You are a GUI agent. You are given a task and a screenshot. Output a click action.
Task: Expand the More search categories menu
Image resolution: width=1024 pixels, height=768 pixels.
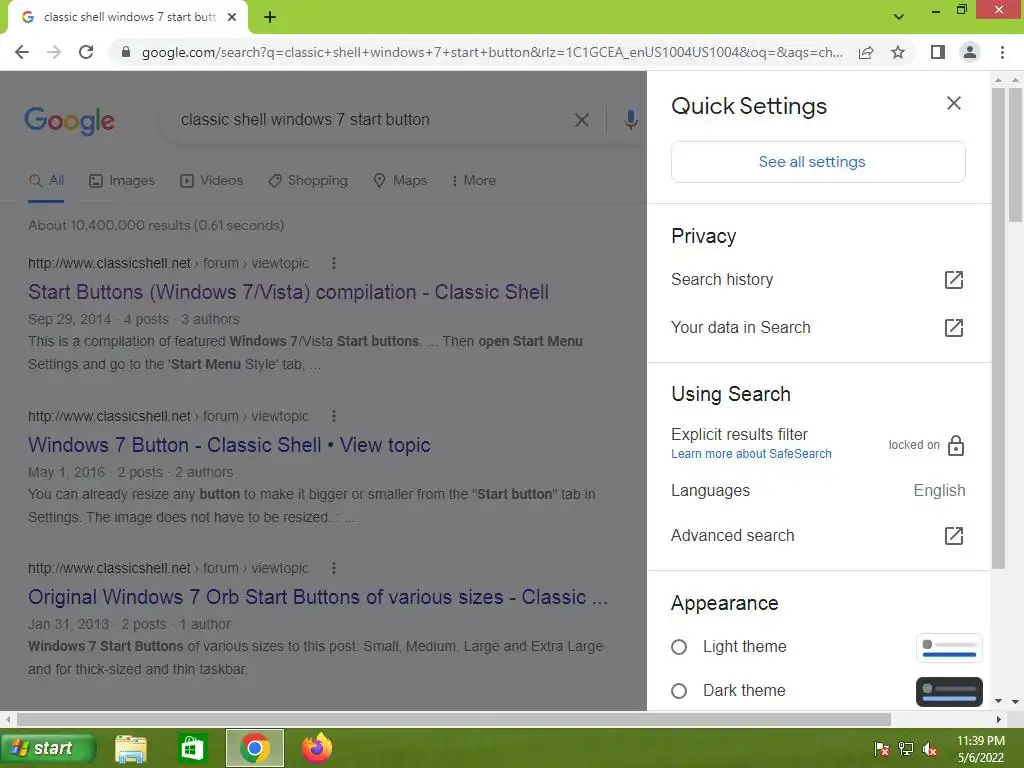point(473,181)
